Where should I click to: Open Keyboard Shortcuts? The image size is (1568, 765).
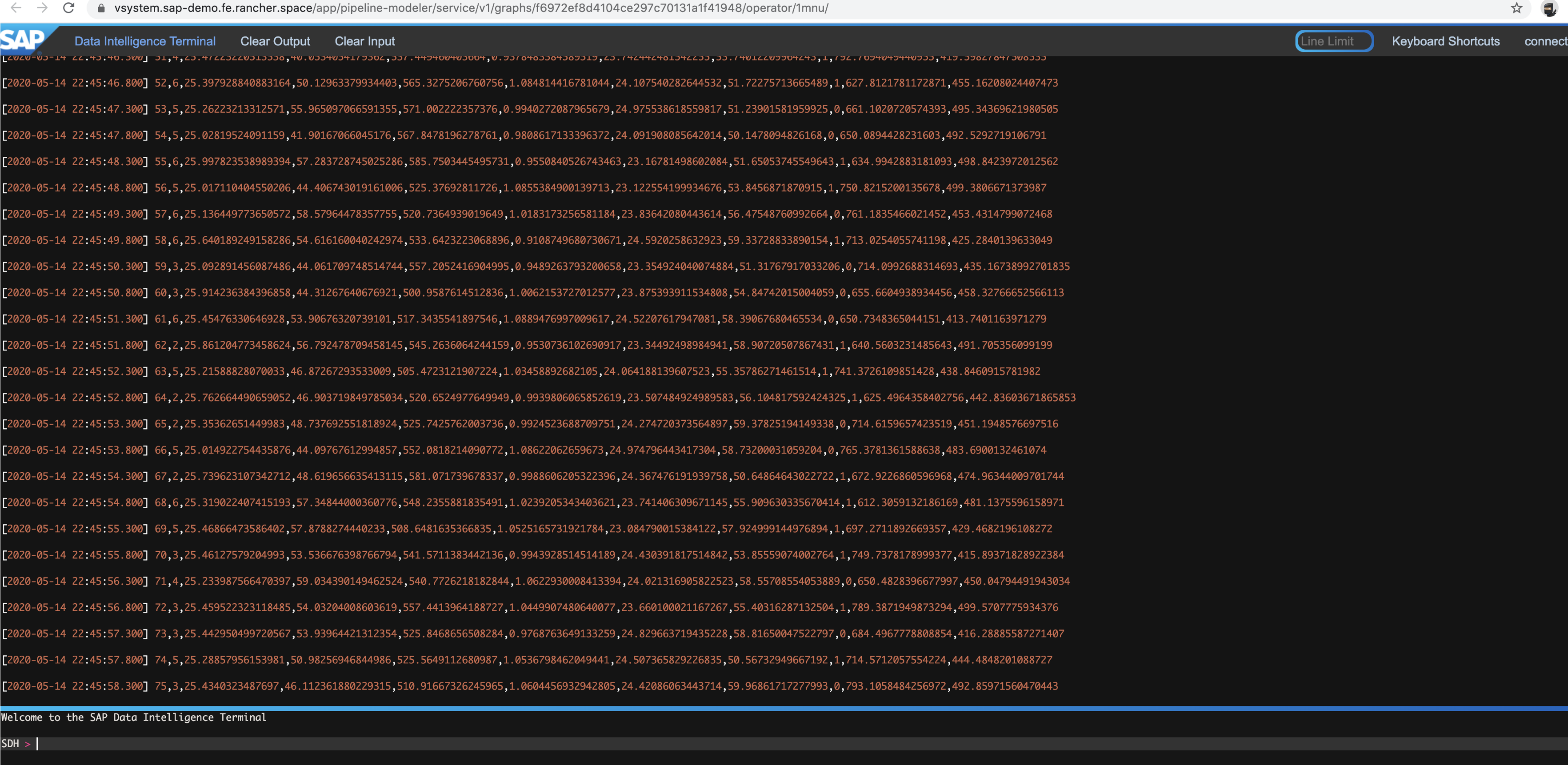click(x=1445, y=41)
